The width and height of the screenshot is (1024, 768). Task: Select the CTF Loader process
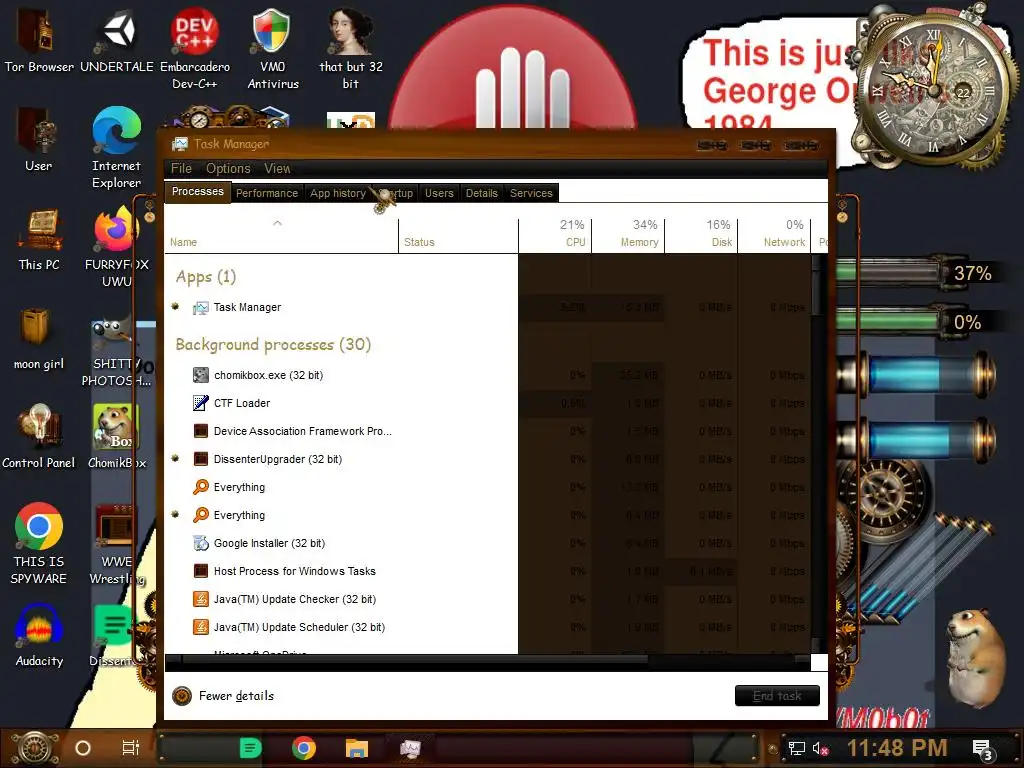[x=487, y=403]
